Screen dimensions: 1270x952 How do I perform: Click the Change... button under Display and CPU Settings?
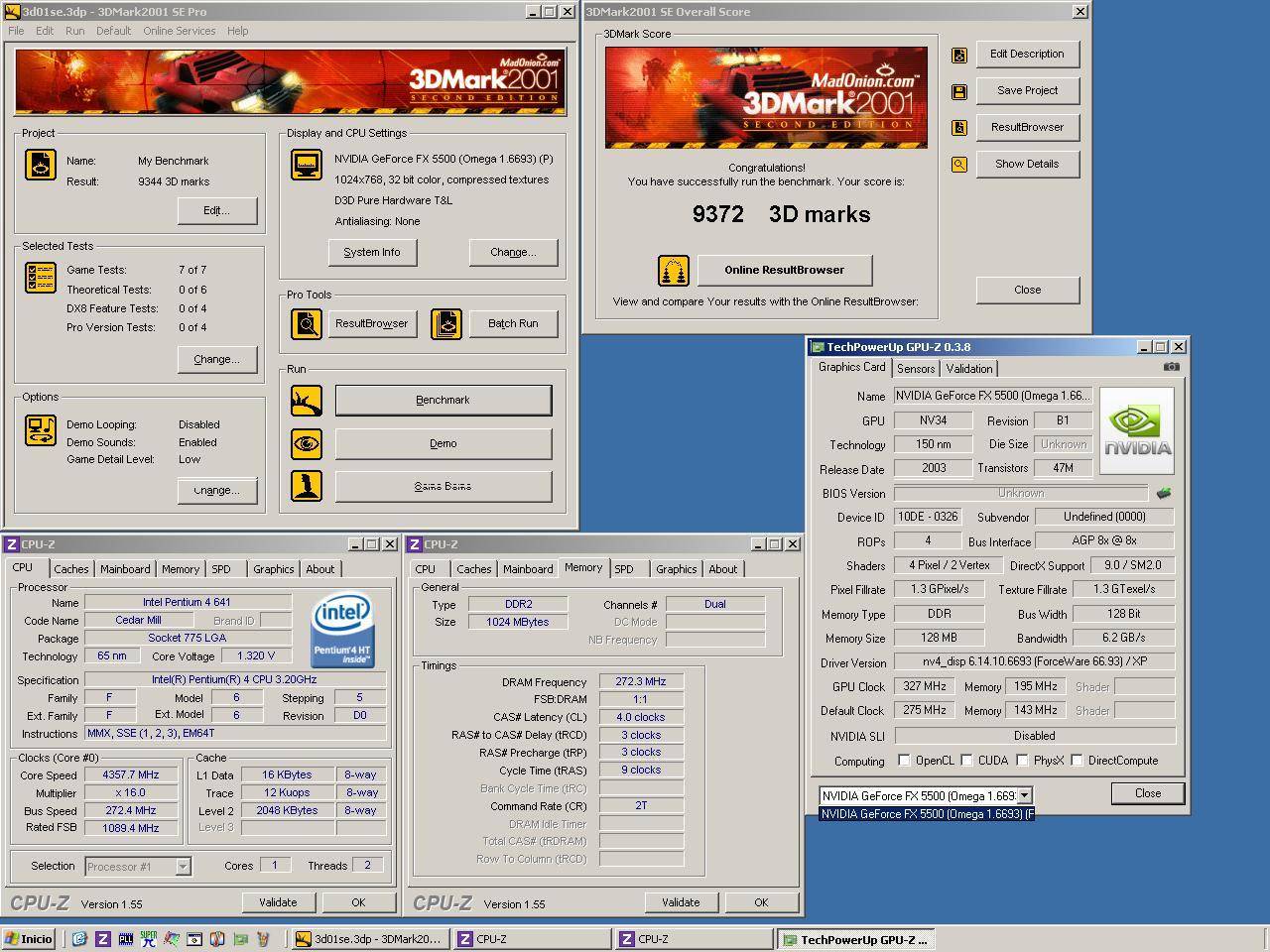click(513, 252)
